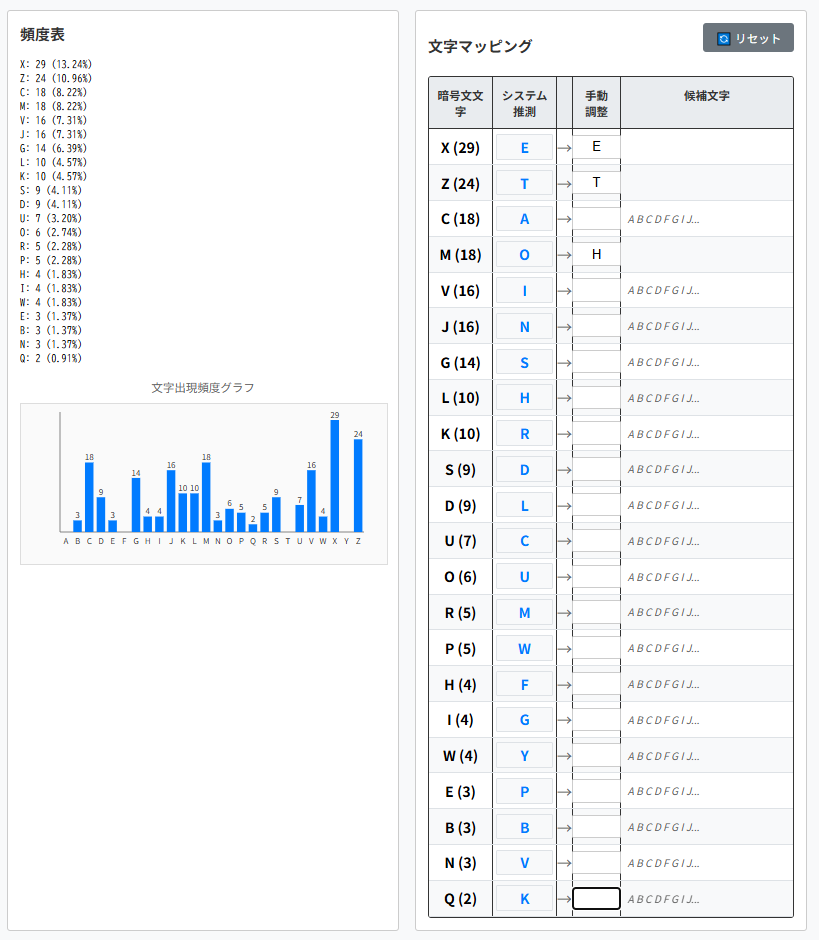Focus the manual input for cipher letter V
The height and width of the screenshot is (940, 819).
click(596, 291)
